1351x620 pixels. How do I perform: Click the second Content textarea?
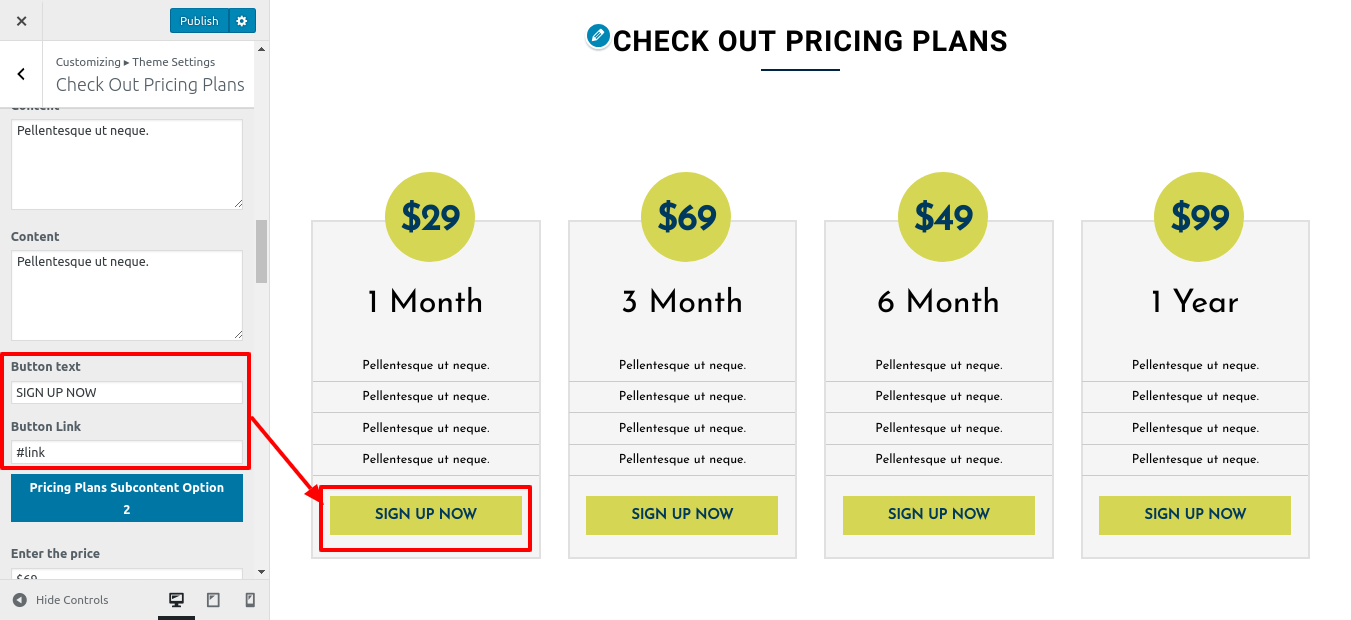[127, 295]
